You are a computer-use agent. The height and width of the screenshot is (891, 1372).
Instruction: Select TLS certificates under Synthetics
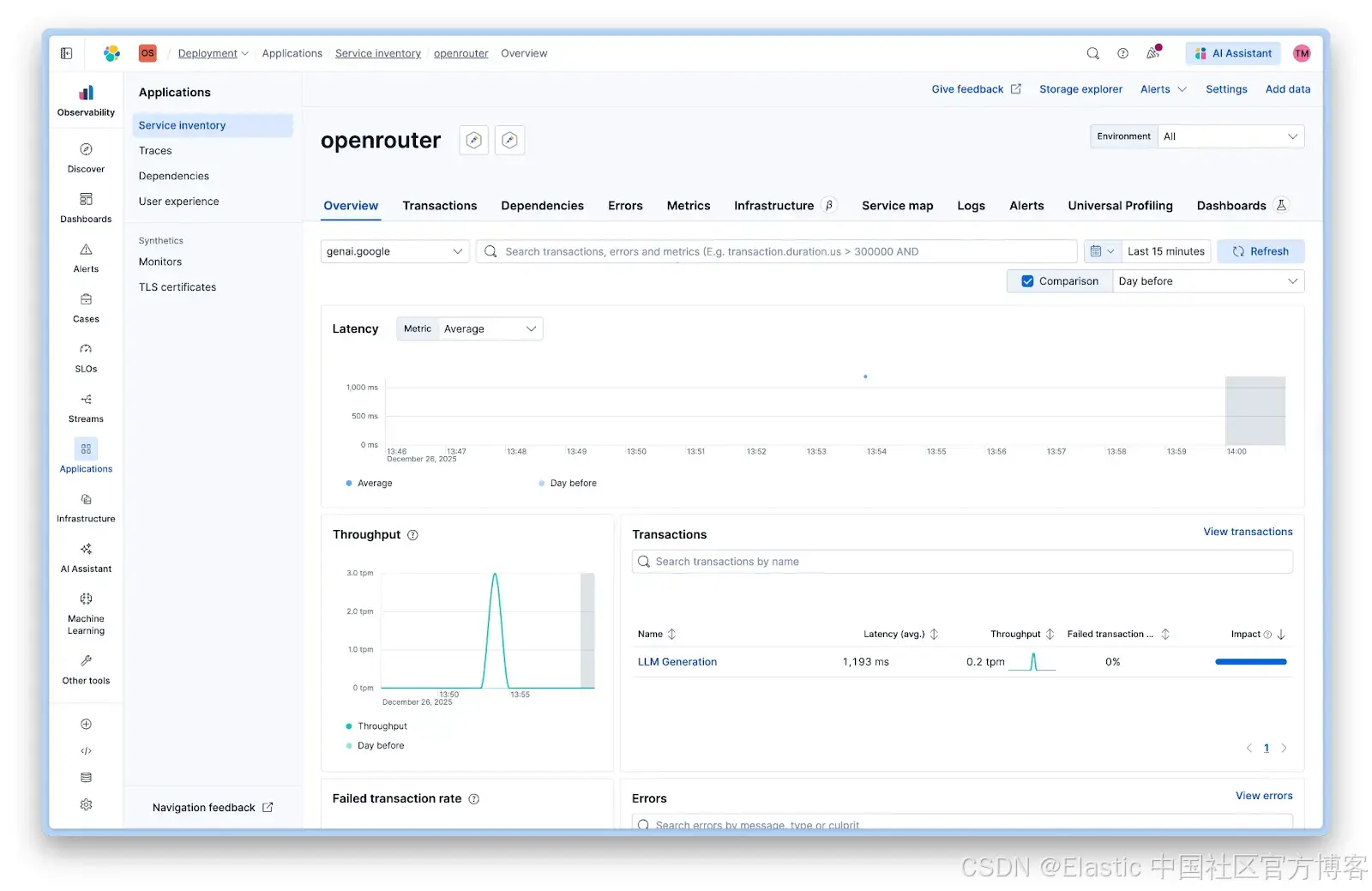click(178, 287)
